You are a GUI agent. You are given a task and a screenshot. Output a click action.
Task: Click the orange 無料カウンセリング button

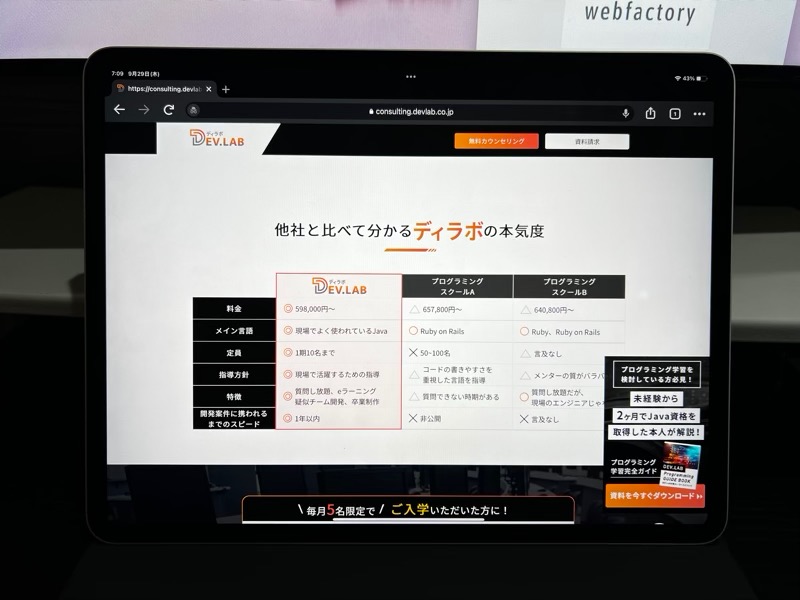(x=496, y=142)
